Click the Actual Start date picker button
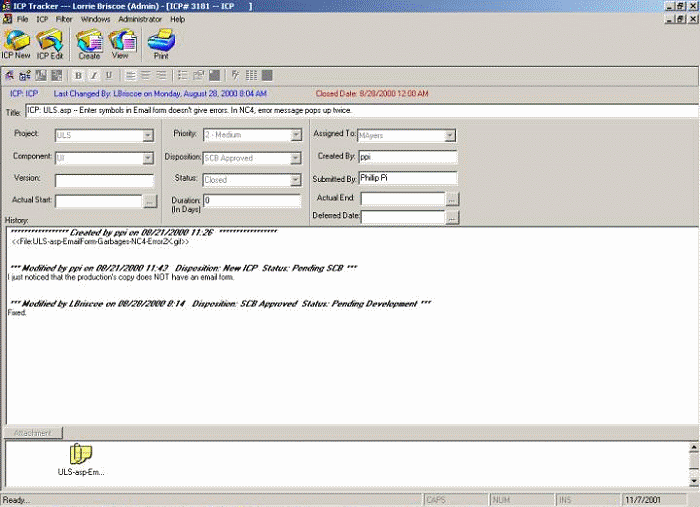This screenshot has width=700, height=507. click(x=150, y=201)
